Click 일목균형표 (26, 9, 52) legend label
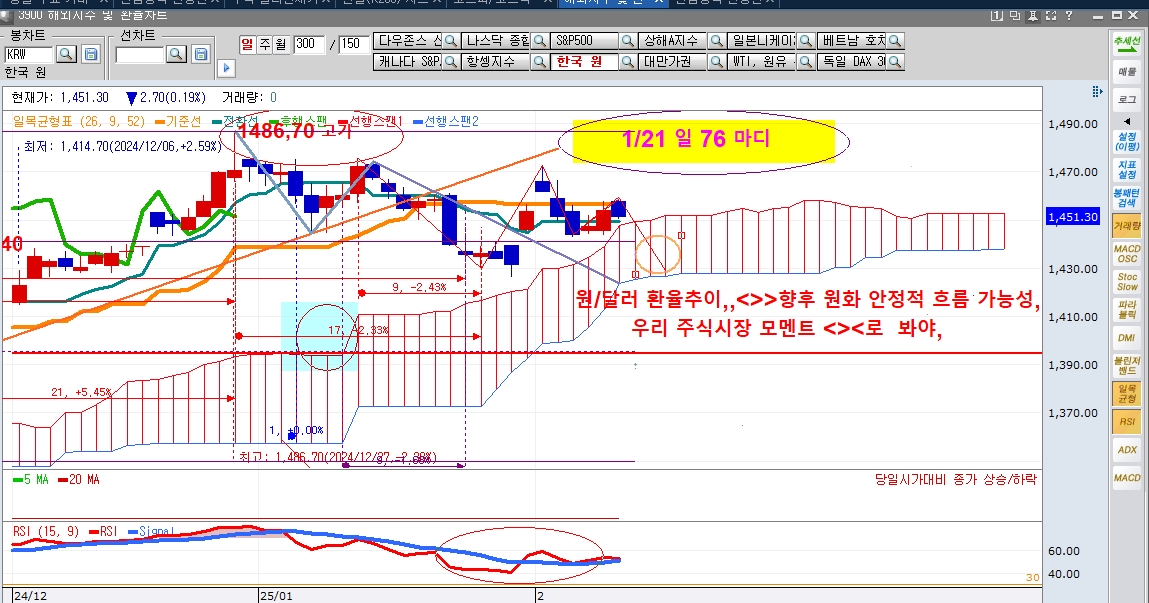The image size is (1149, 603). click(79, 122)
